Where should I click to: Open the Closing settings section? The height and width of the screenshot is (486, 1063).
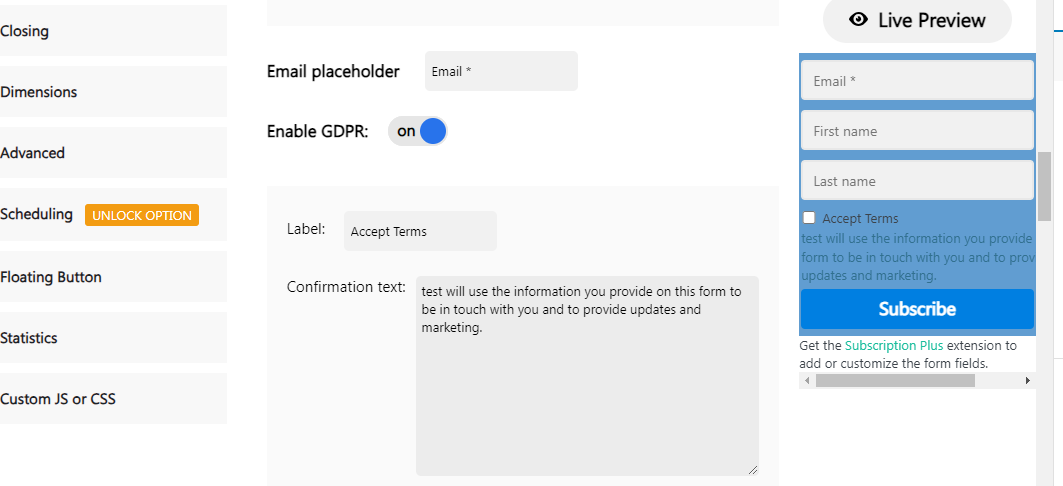point(113,31)
